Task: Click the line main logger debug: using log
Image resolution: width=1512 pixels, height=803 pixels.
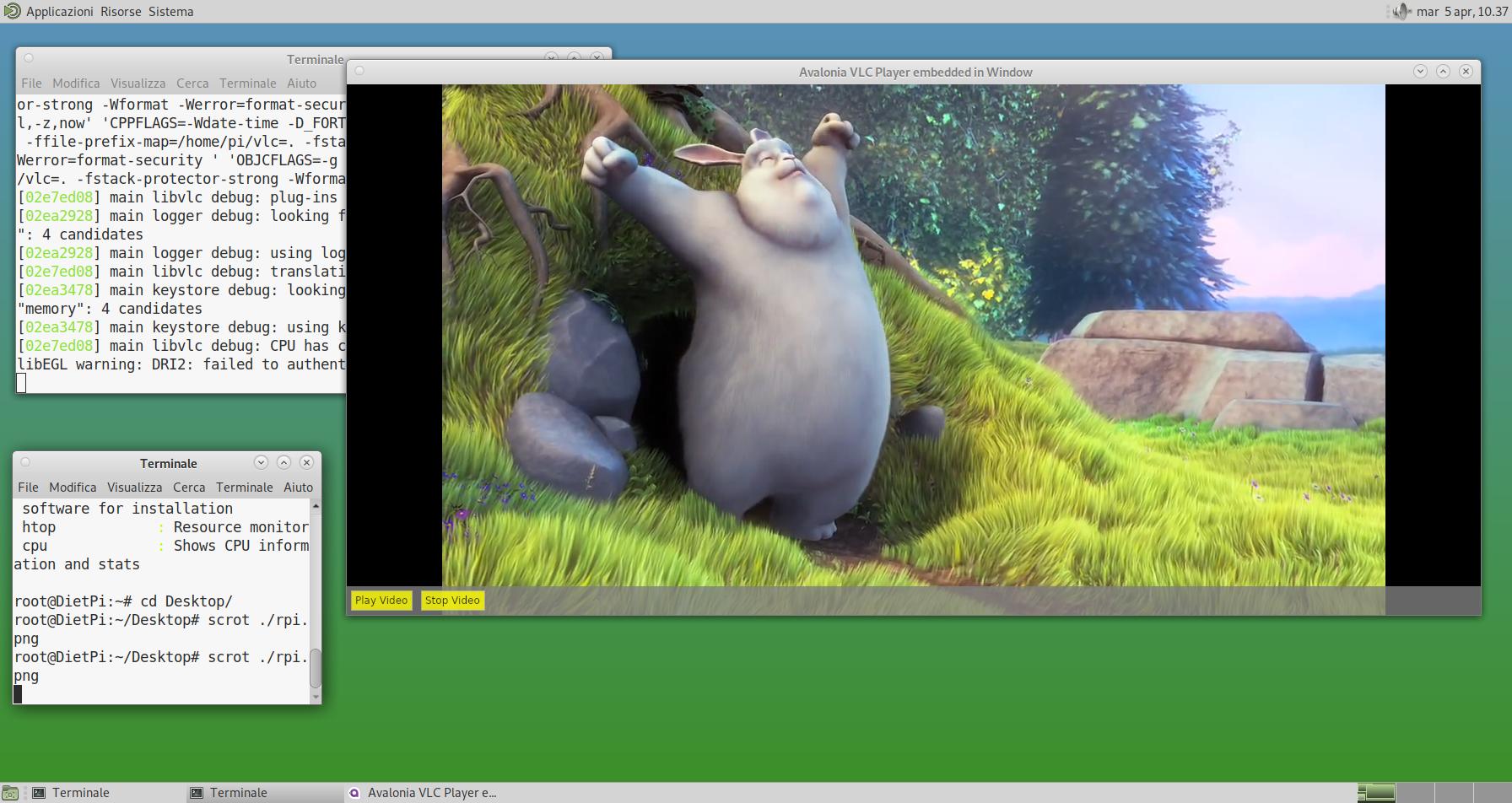Action: coord(181,253)
